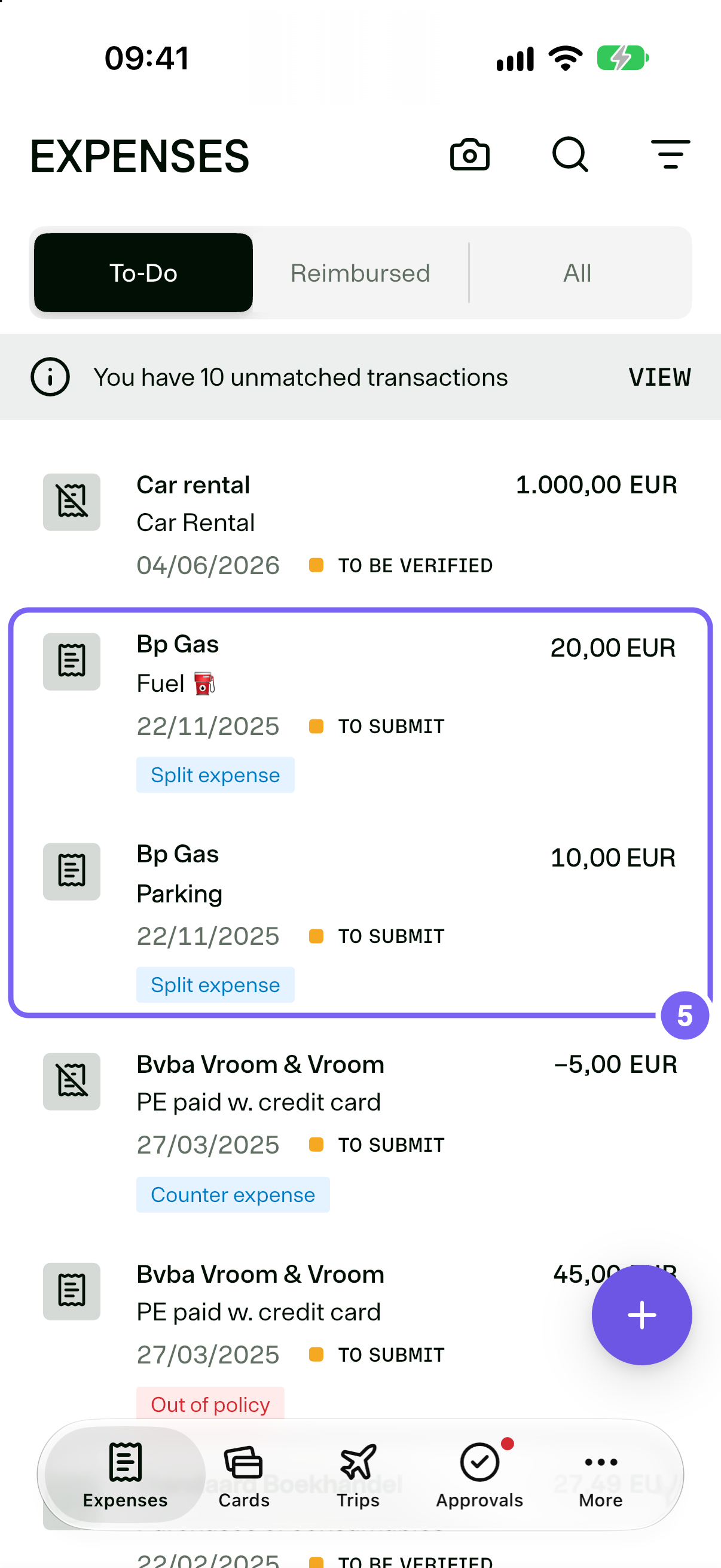Image resolution: width=721 pixels, height=1568 pixels.
Task: Open the Car rental 1.000,00 EUR expense
Action: coord(360,524)
